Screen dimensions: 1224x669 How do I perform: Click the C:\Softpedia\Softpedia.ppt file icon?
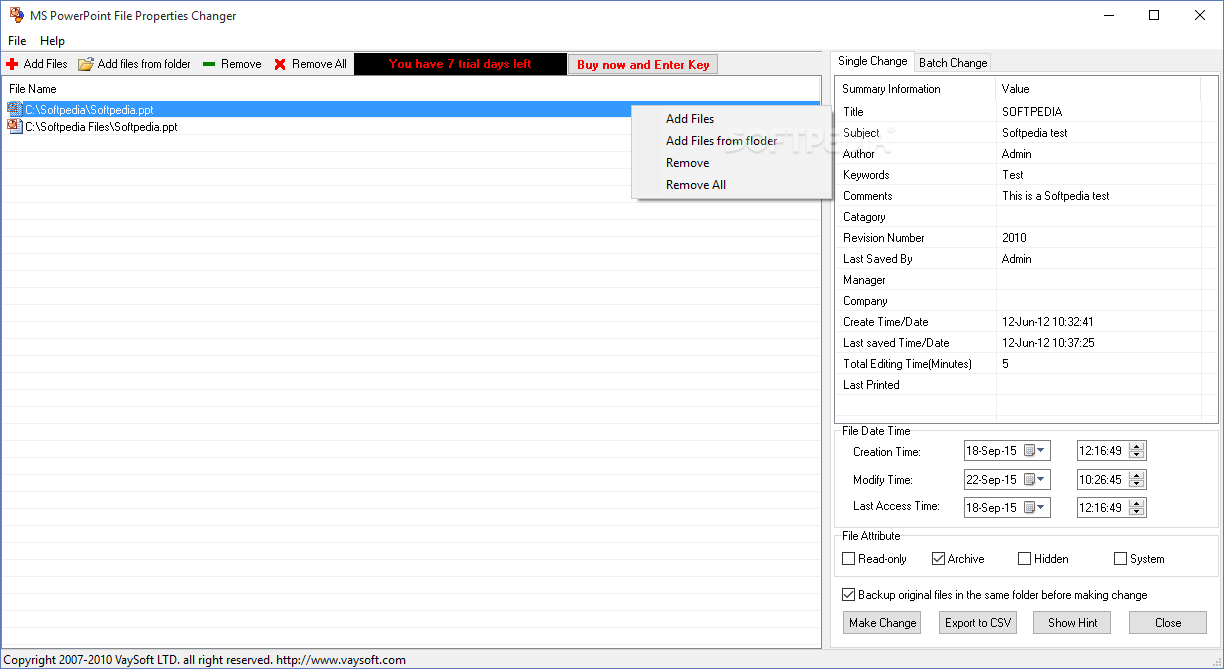pyautogui.click(x=15, y=109)
